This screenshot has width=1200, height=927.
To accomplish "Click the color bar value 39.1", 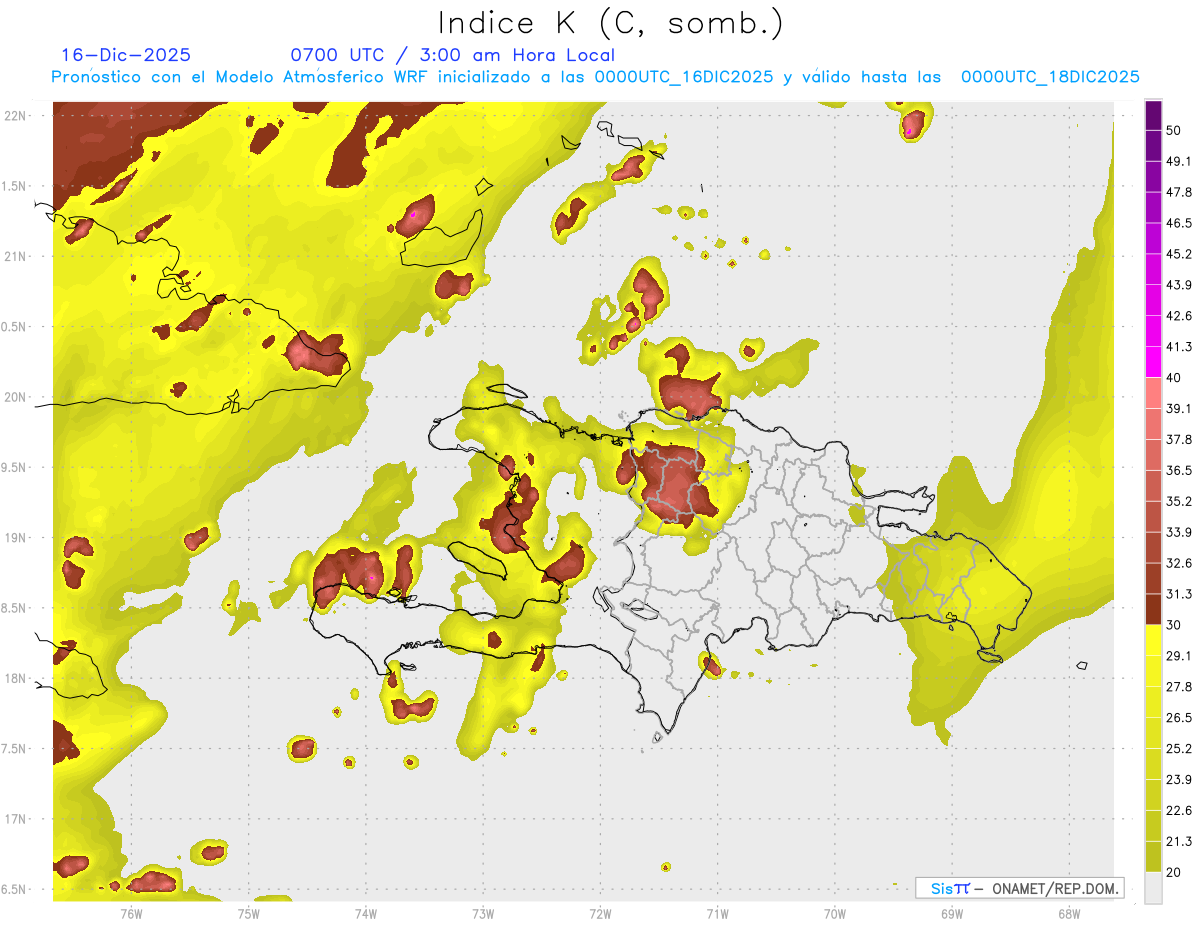I will pos(1179,409).
